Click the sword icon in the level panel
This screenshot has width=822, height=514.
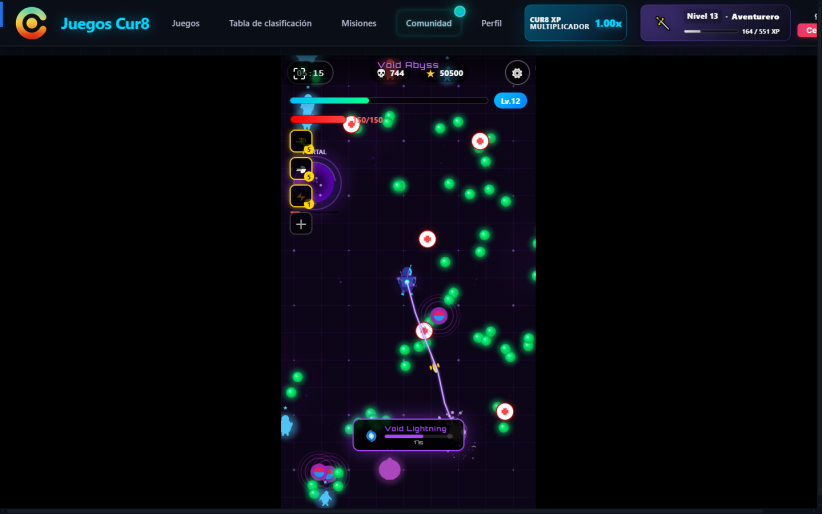click(663, 23)
